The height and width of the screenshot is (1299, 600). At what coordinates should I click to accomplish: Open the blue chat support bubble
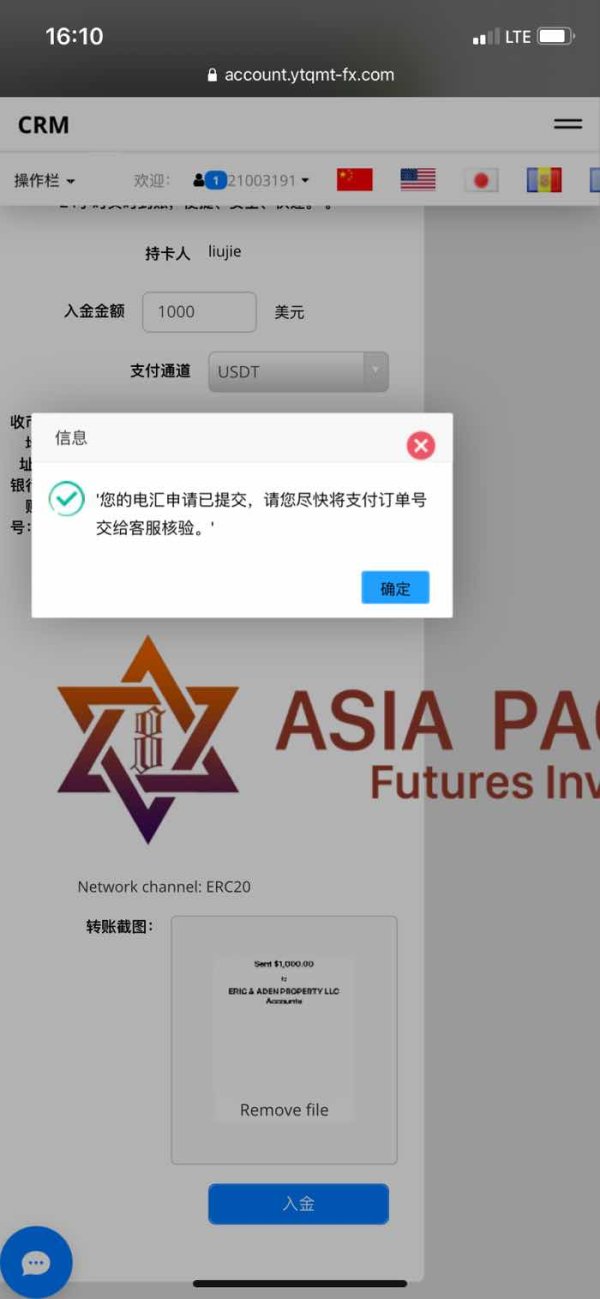tap(36, 1263)
